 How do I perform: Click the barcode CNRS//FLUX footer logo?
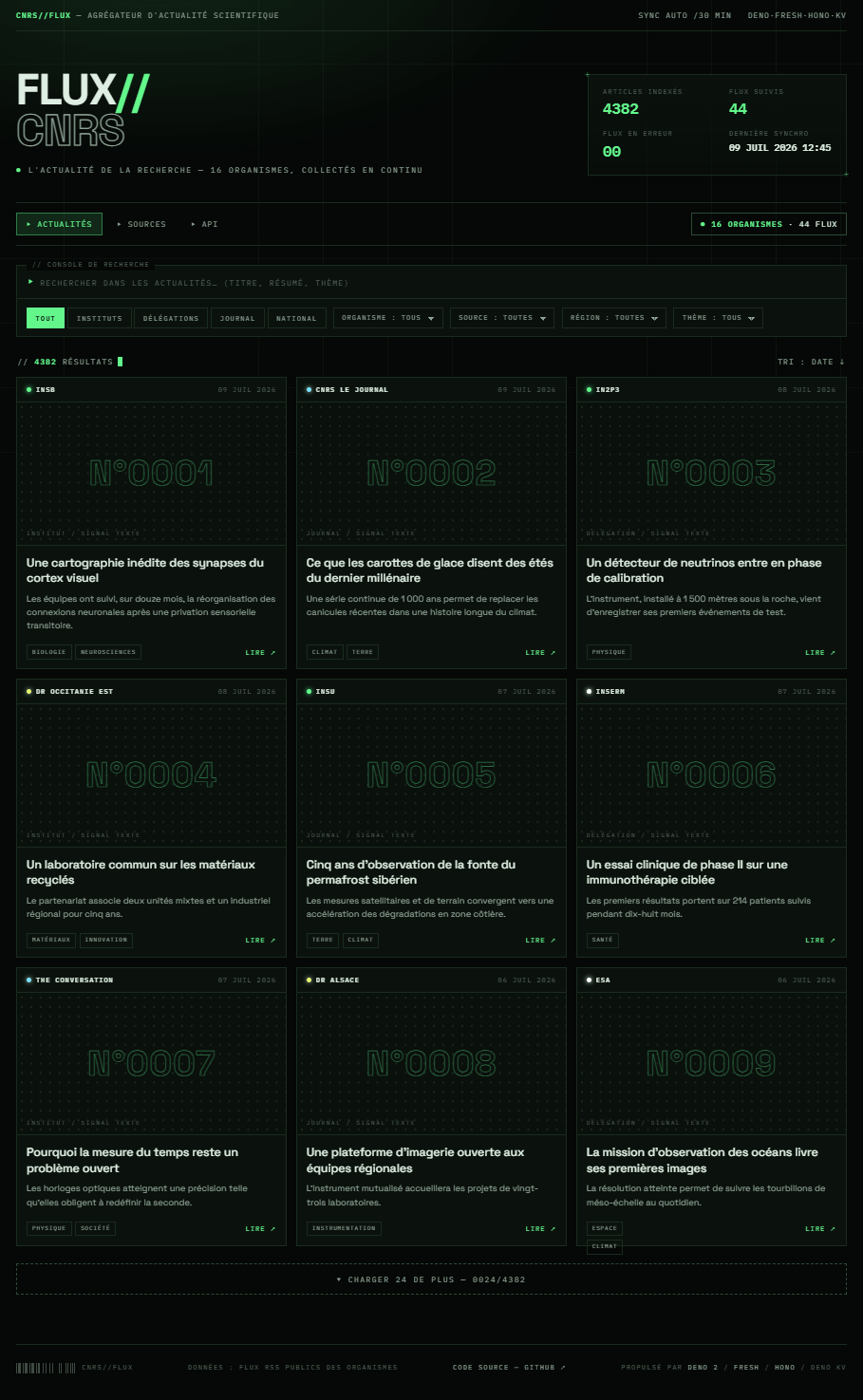point(74,1368)
